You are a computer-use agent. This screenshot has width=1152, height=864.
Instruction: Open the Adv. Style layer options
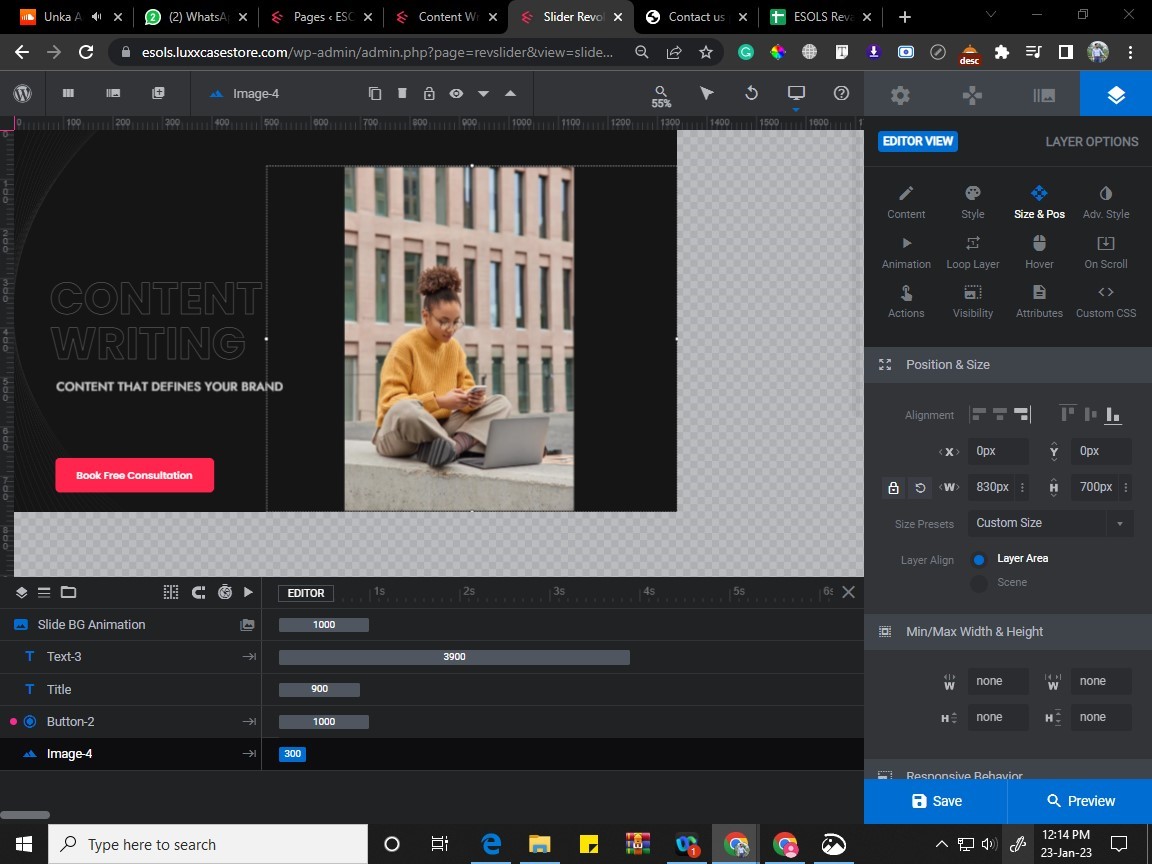click(x=1105, y=201)
